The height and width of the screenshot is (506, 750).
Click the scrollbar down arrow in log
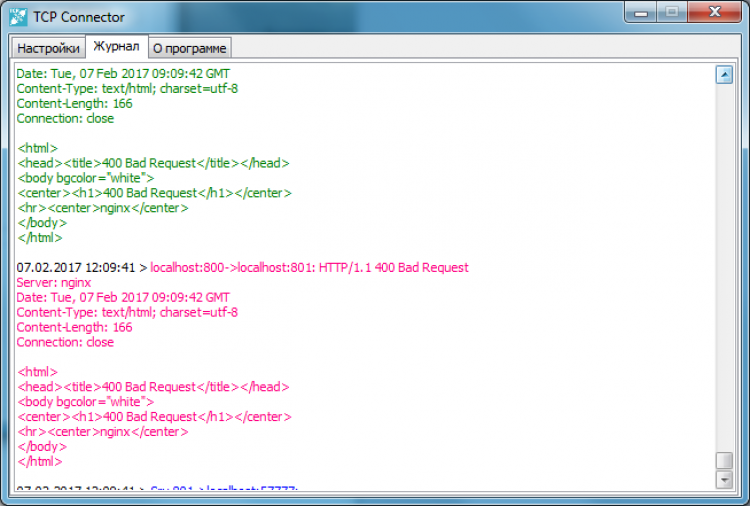[x=724, y=479]
